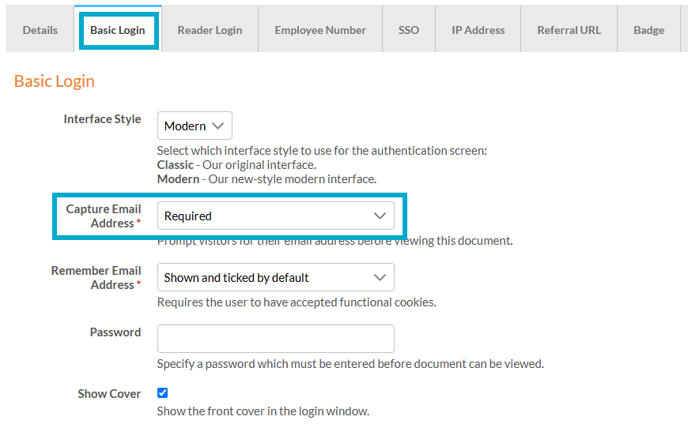Switch to the IP Address tab
Viewport: 688px width, 424px height.
[x=478, y=30]
